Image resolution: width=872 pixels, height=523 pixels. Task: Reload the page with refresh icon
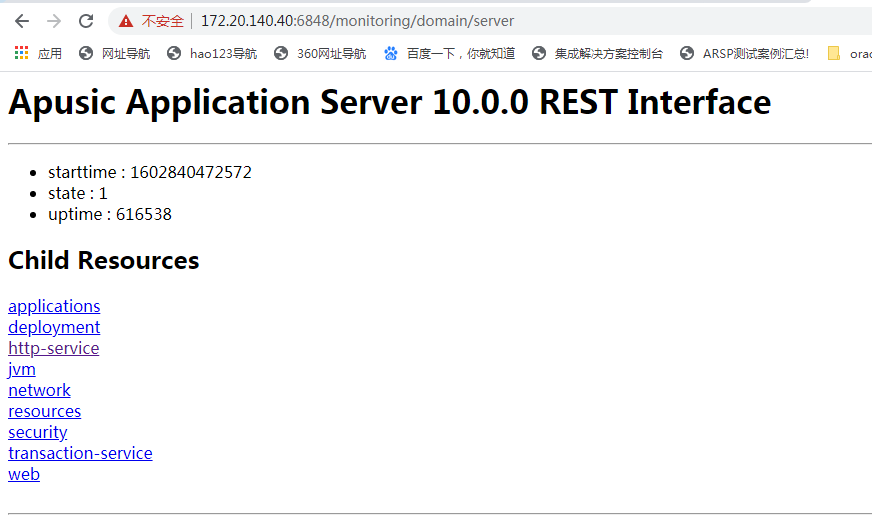pos(86,21)
